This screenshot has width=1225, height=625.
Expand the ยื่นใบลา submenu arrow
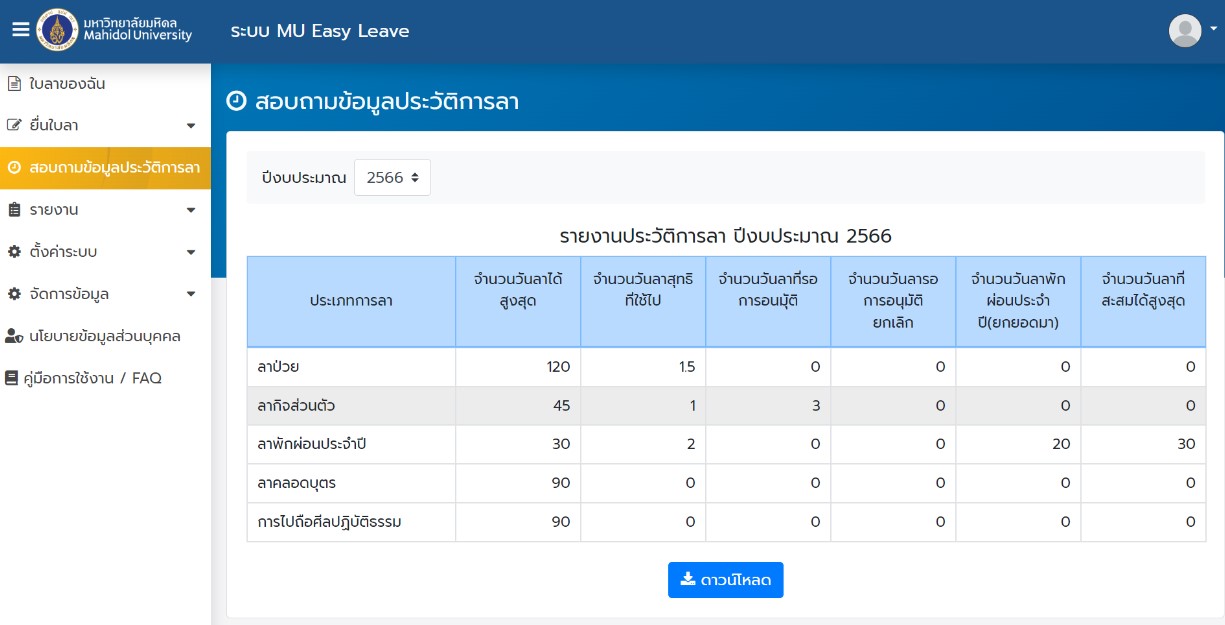[x=191, y=126]
